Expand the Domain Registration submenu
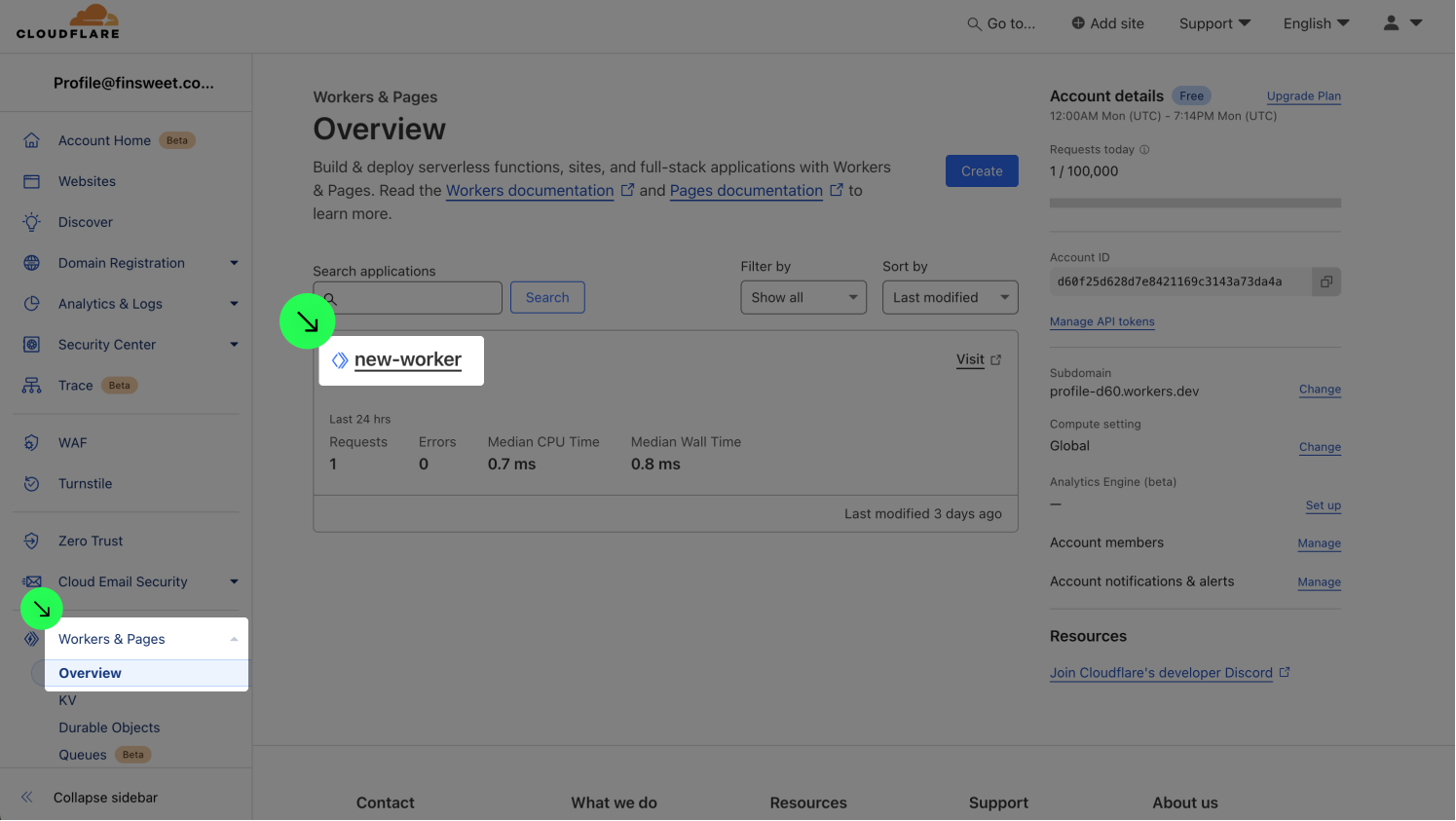 point(234,263)
